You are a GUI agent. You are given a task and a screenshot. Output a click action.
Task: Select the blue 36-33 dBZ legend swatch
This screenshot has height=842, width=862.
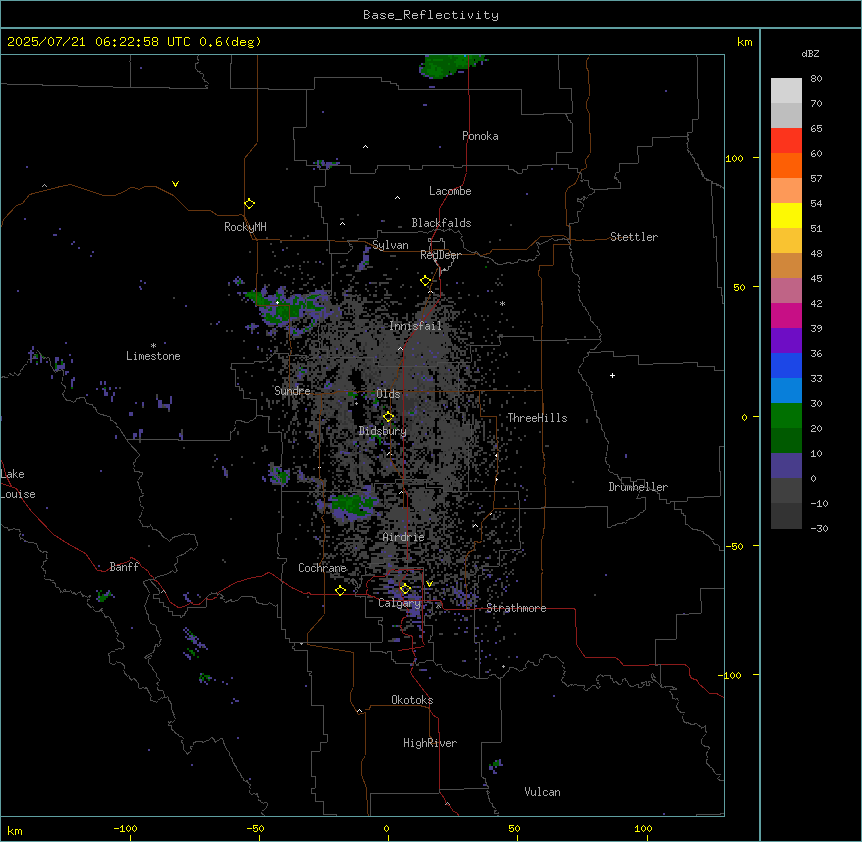pyautogui.click(x=786, y=365)
